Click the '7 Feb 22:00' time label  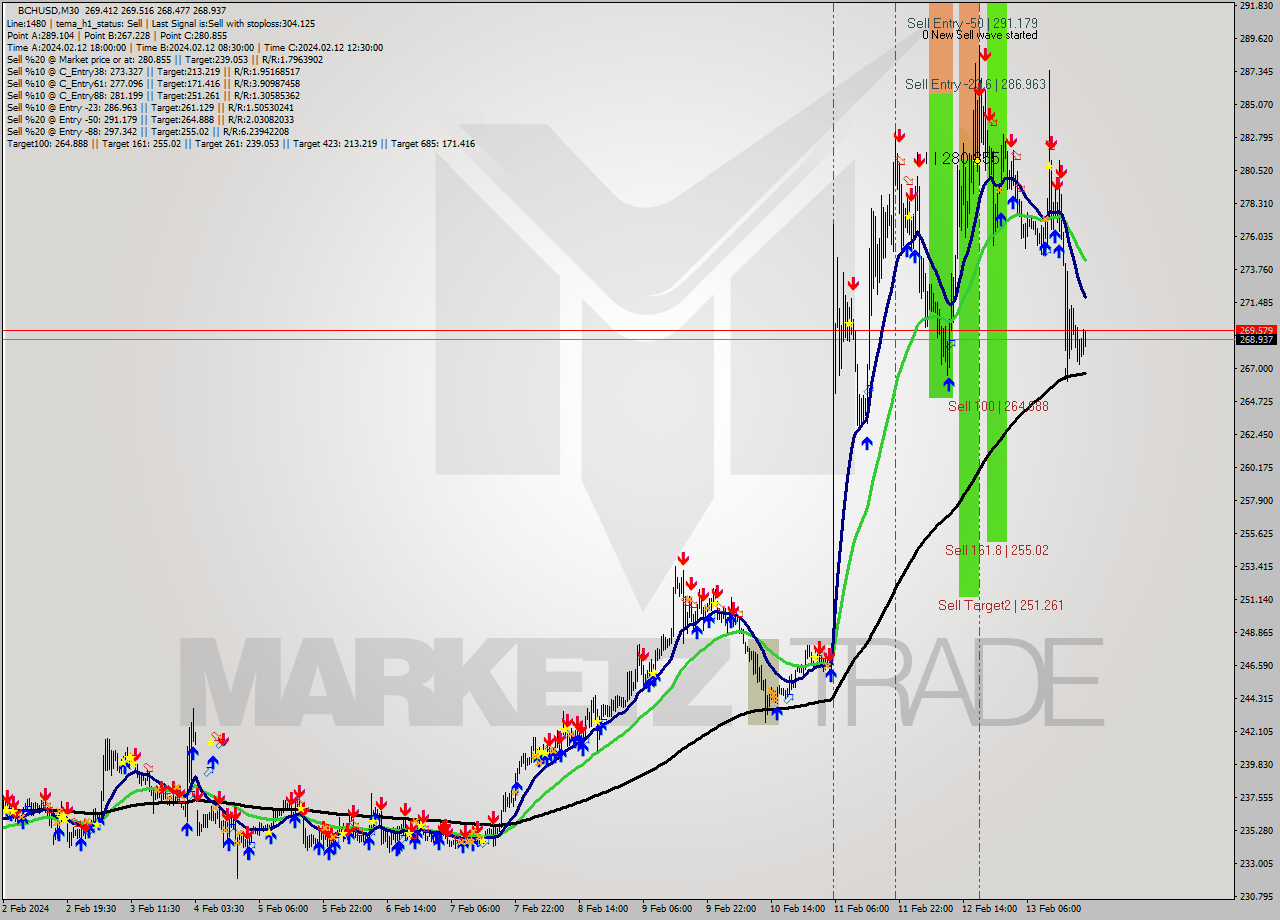click(541, 909)
